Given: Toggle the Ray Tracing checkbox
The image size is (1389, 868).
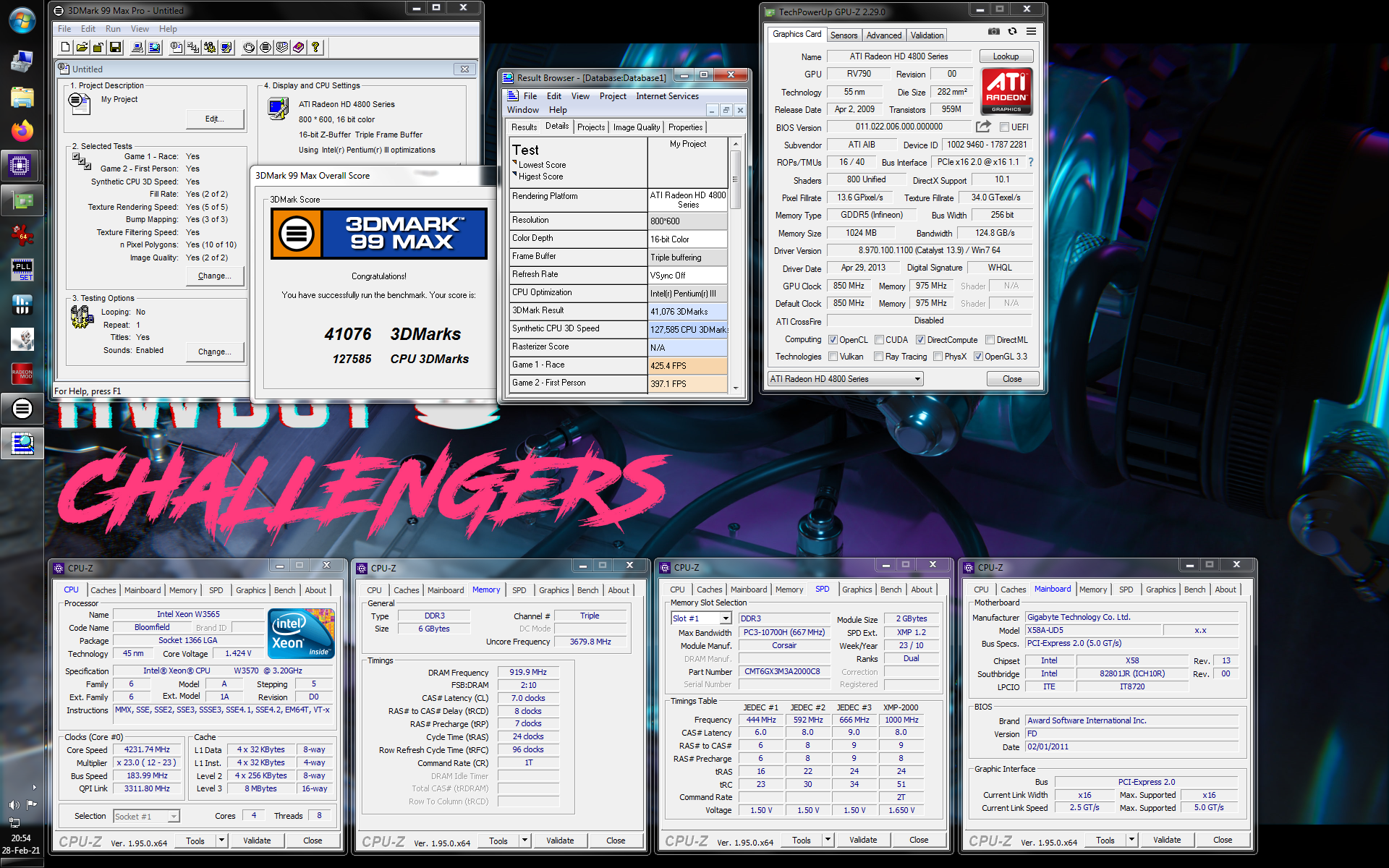Looking at the screenshot, I should (x=878, y=357).
